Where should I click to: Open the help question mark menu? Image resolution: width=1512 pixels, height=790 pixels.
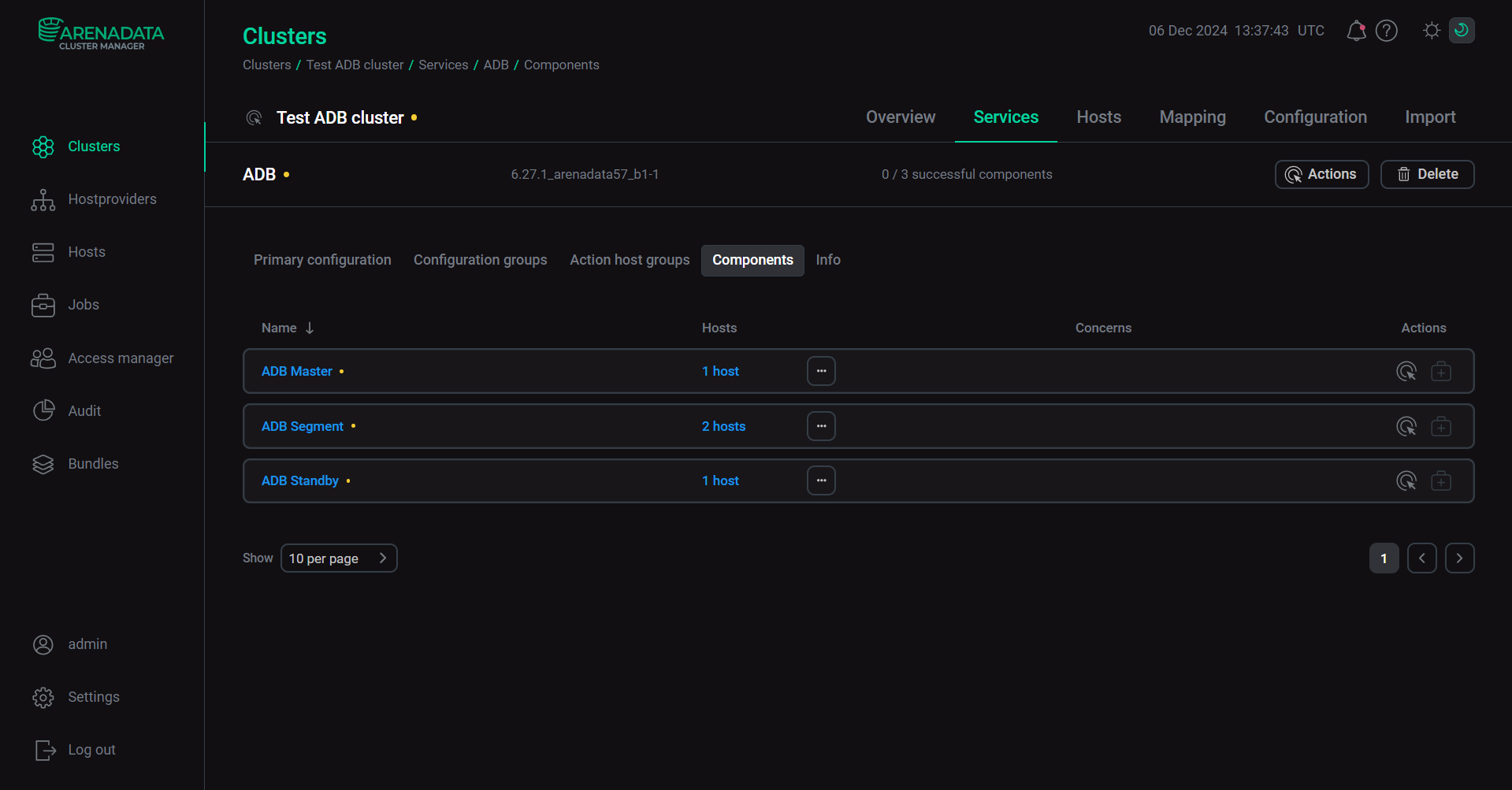pos(1387,31)
